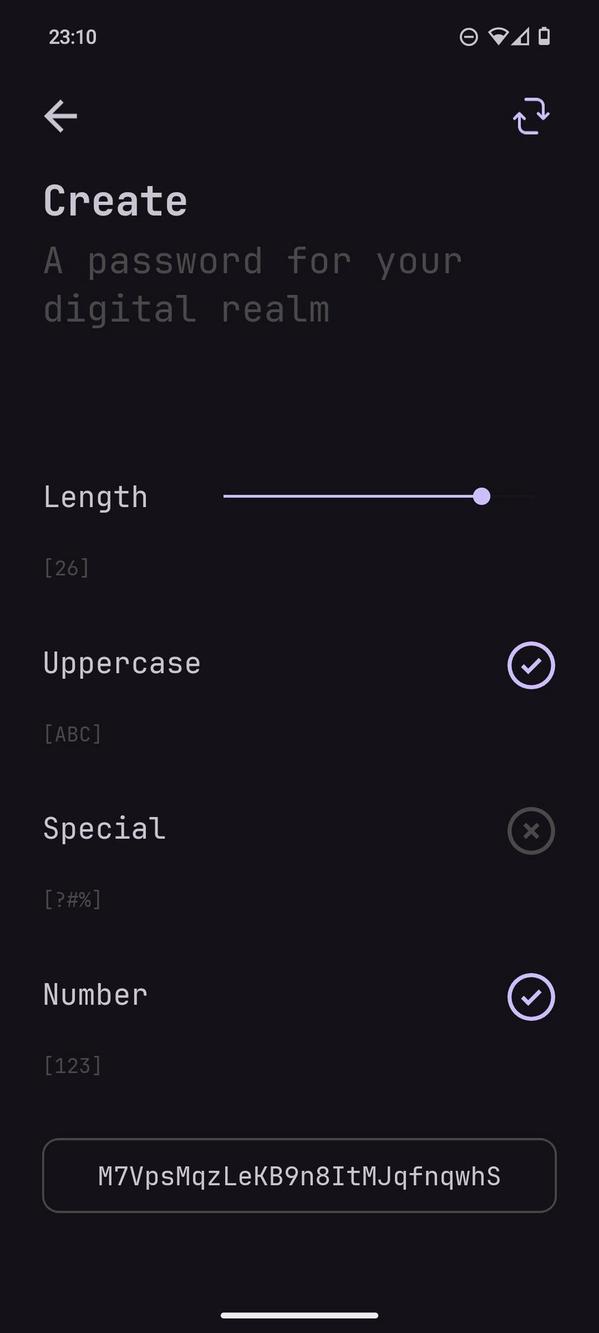Image resolution: width=599 pixels, height=1333 pixels.
Task: Tap the checkmark icon next to Uppercase
Action: (531, 665)
